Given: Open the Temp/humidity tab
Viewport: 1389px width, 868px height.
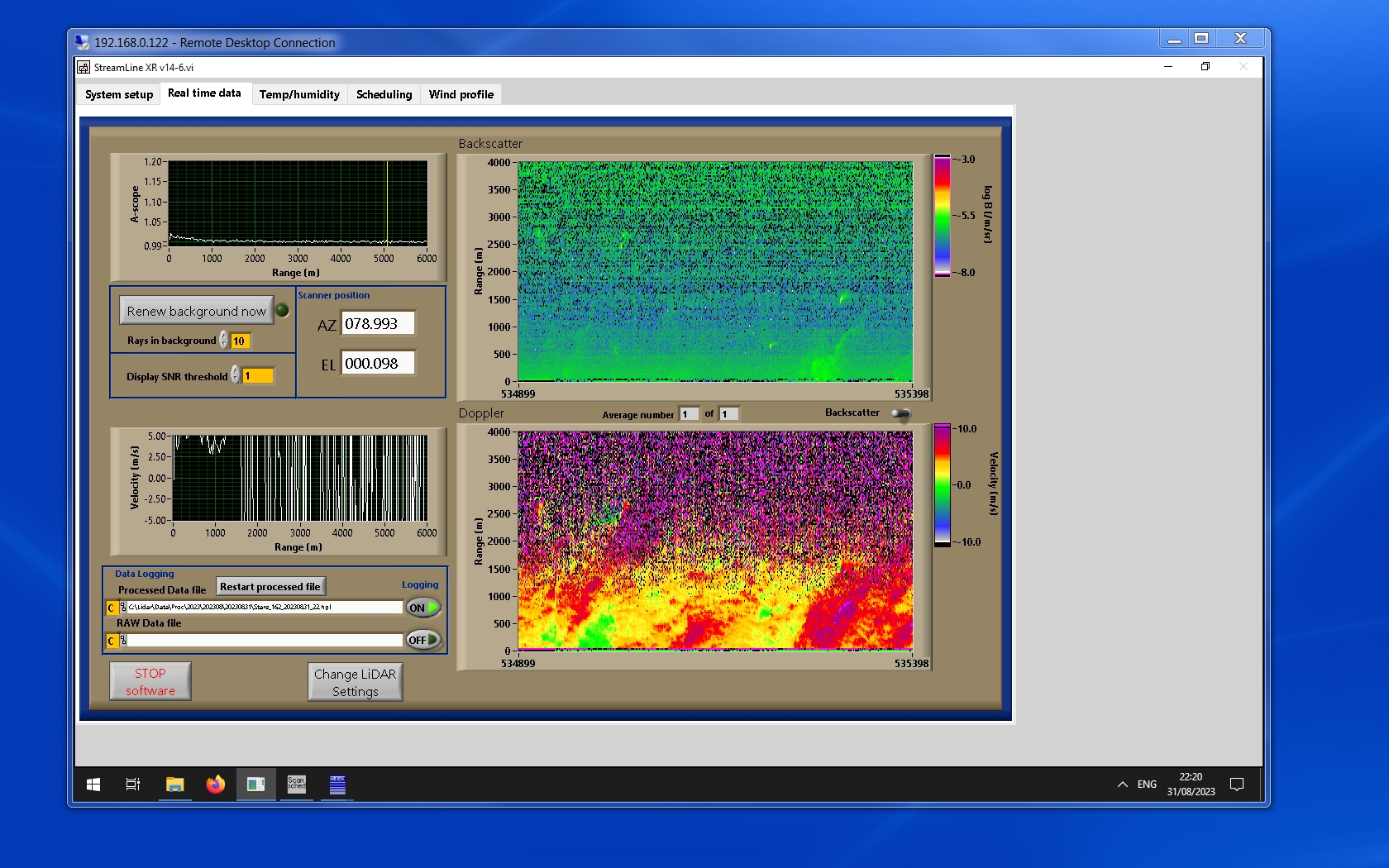Looking at the screenshot, I should [x=299, y=94].
